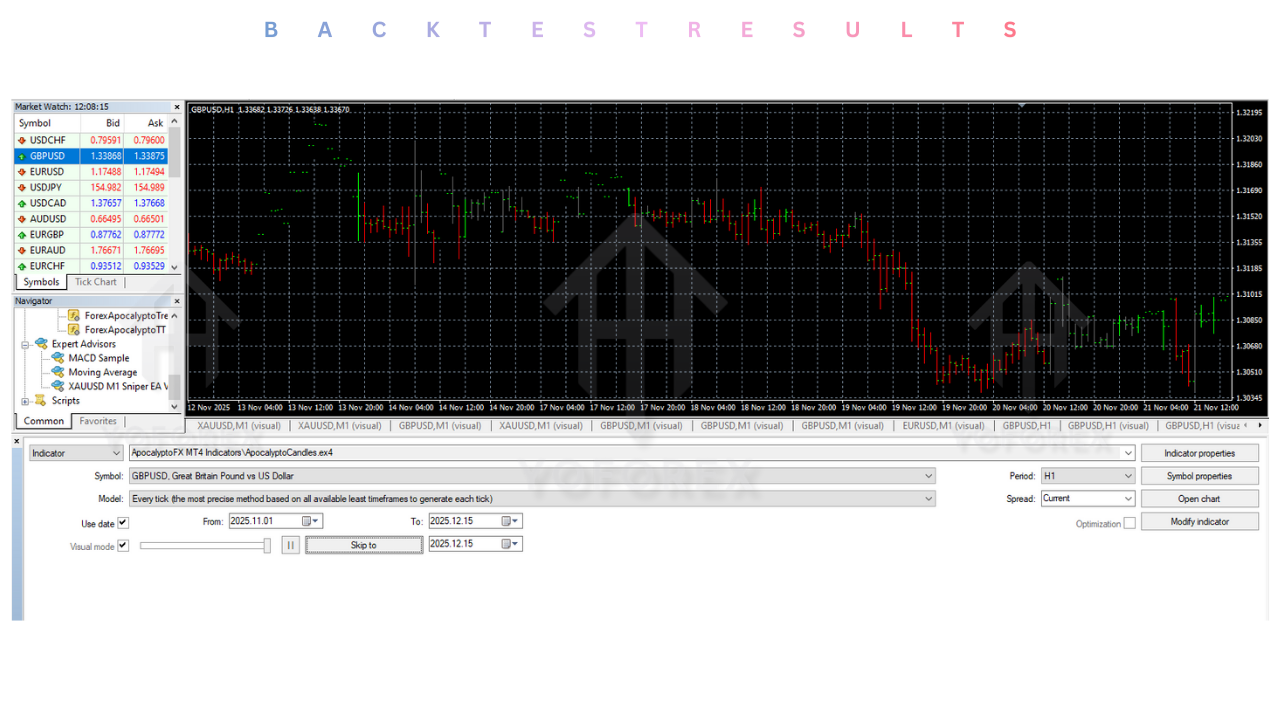Click the Moving Average expert advisor icon
1280x720 pixels.
[59, 372]
